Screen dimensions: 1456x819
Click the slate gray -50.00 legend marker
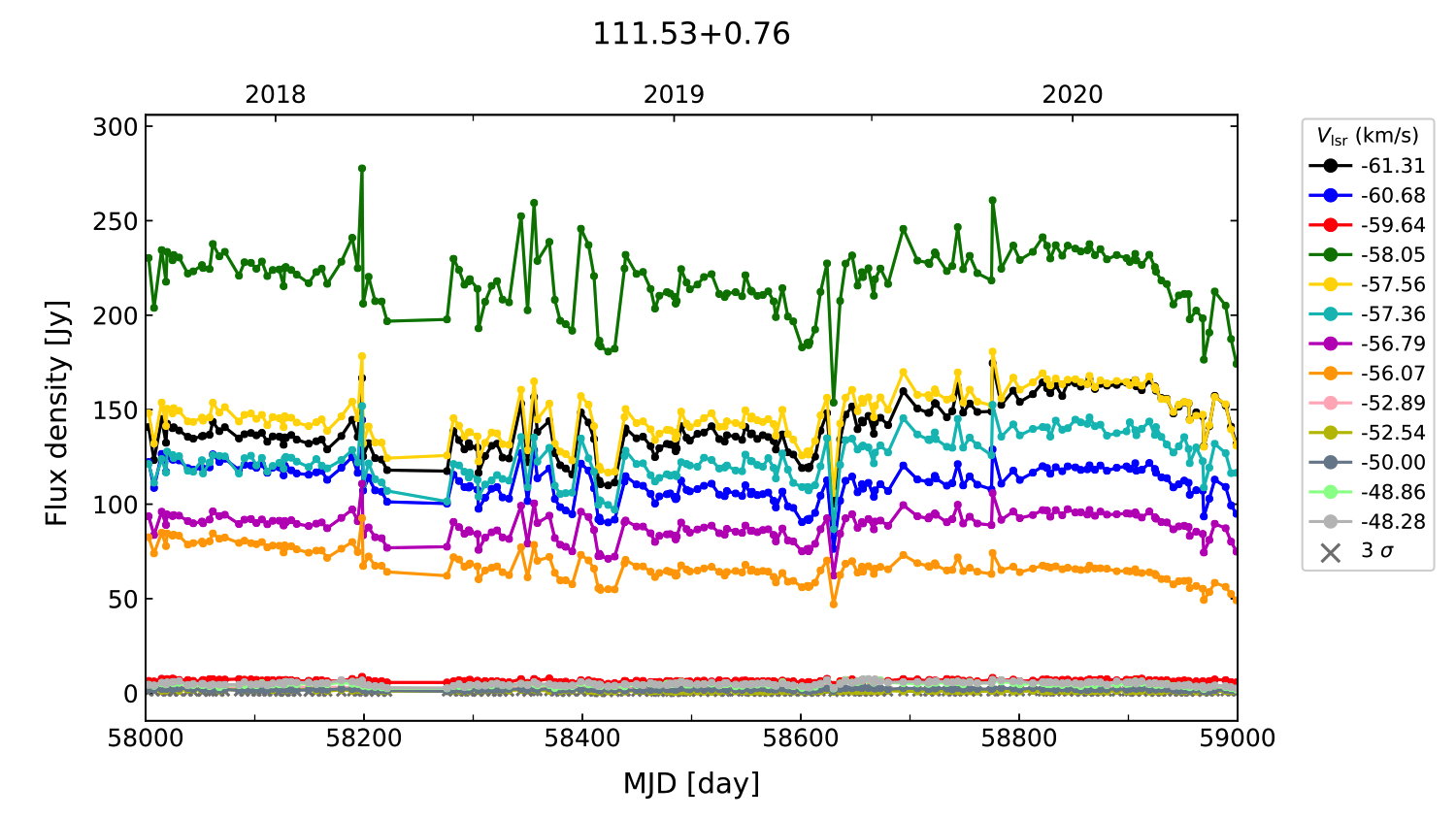[x=1330, y=462]
